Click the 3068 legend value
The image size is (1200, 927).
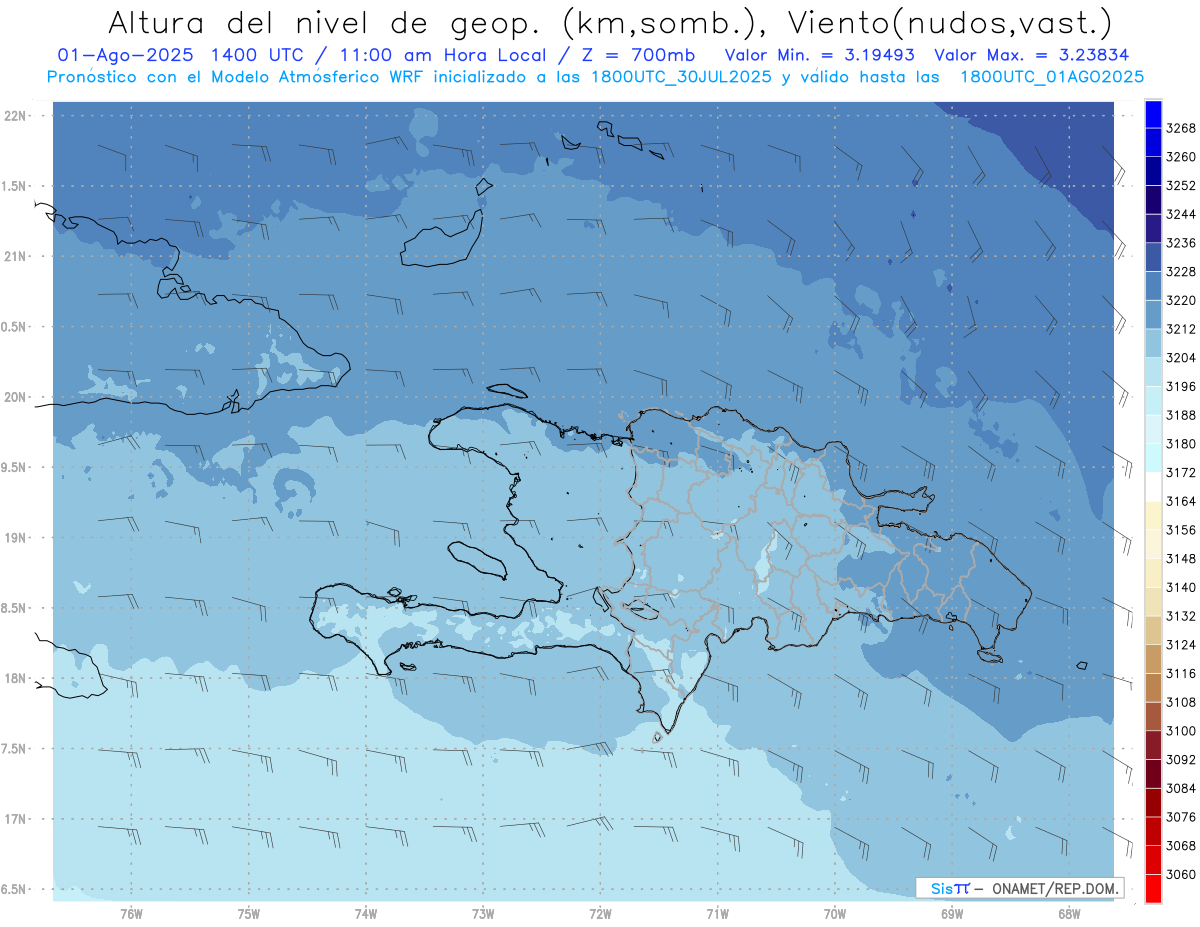[x=1181, y=845]
